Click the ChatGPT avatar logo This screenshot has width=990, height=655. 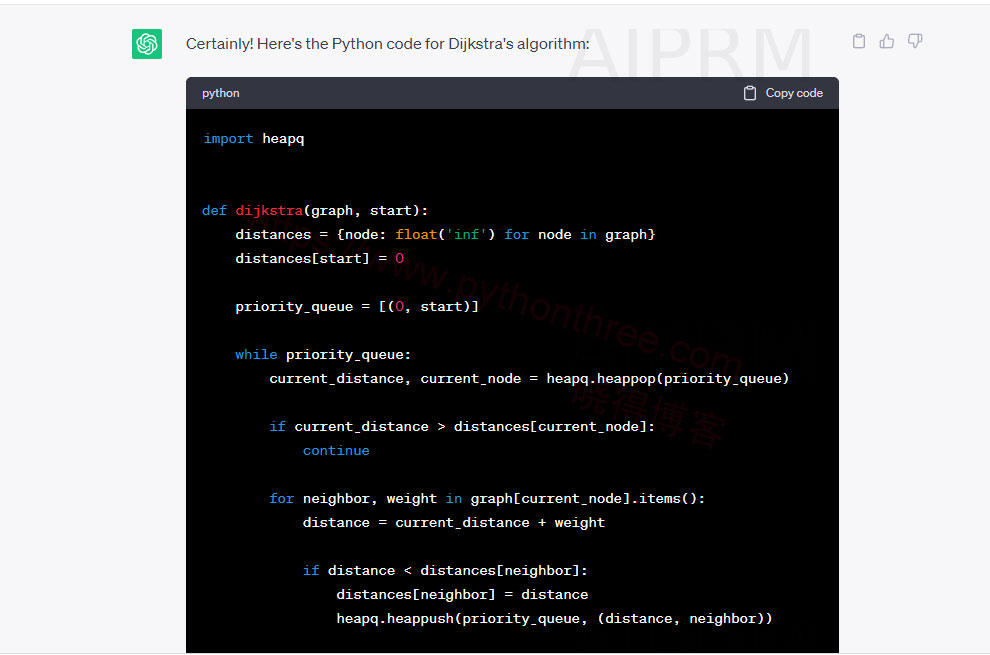(x=146, y=44)
